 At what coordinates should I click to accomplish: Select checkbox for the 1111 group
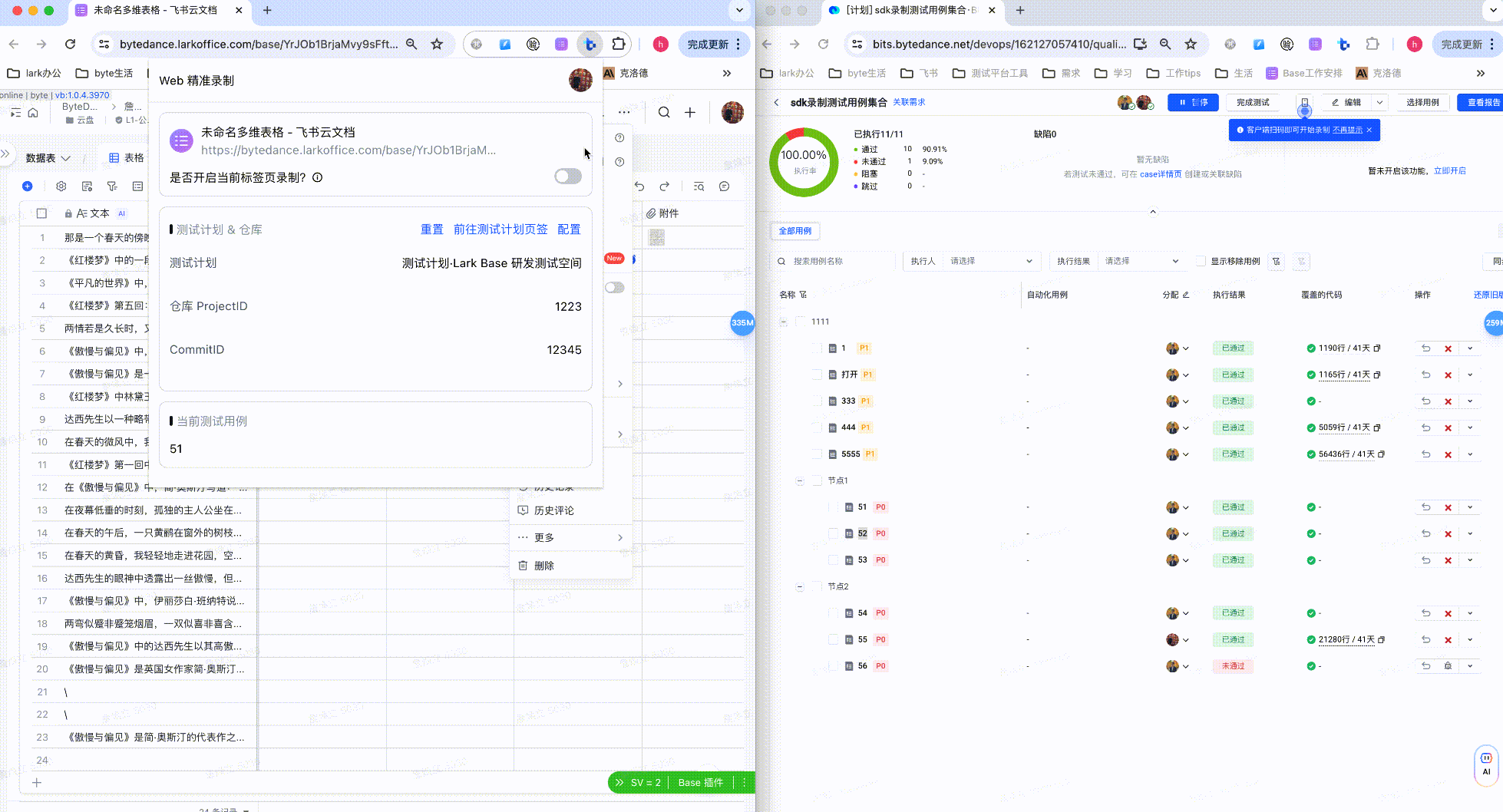click(x=801, y=322)
